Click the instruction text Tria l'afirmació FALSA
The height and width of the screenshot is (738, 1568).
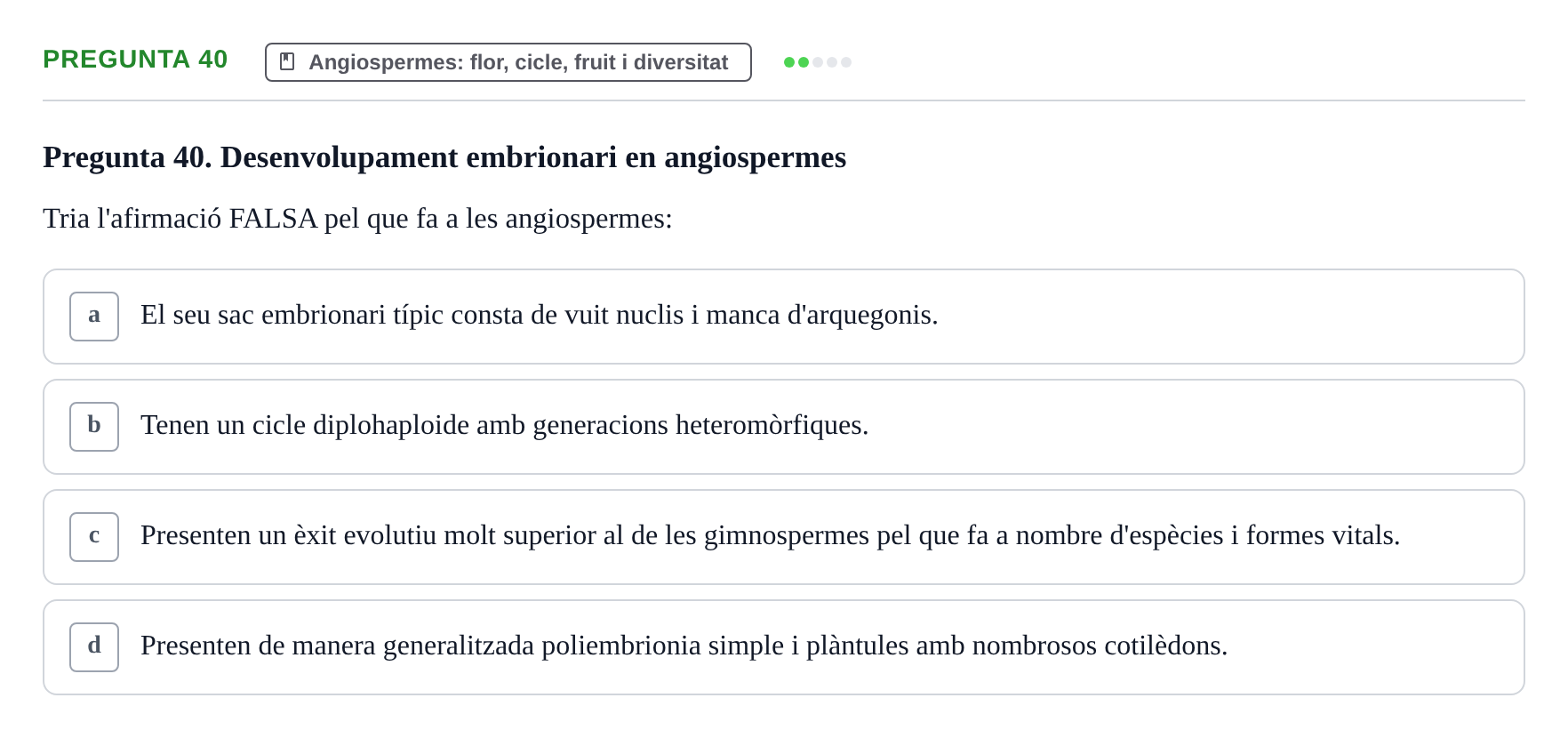(357, 219)
